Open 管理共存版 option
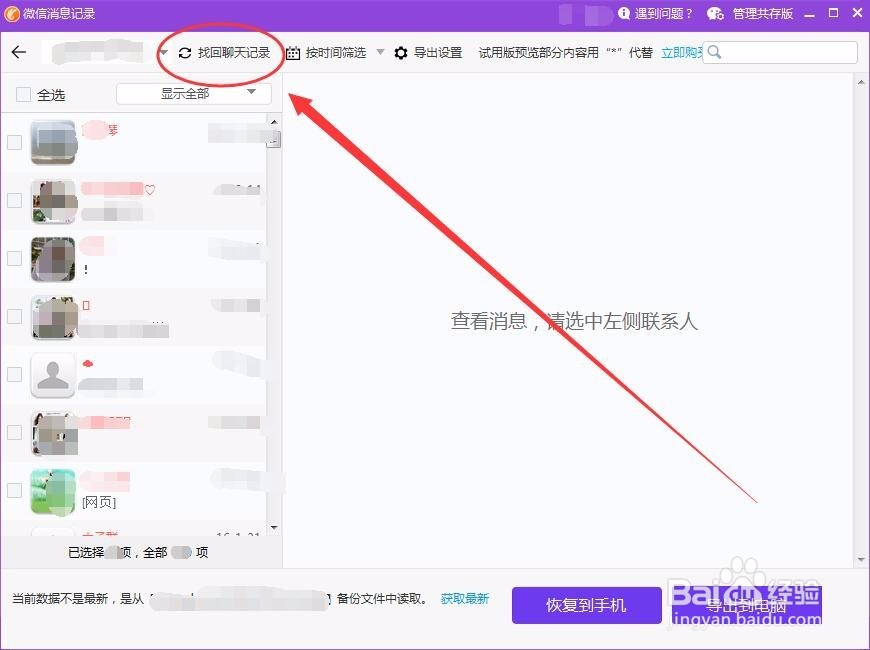The image size is (870, 650). pyautogui.click(x=763, y=13)
